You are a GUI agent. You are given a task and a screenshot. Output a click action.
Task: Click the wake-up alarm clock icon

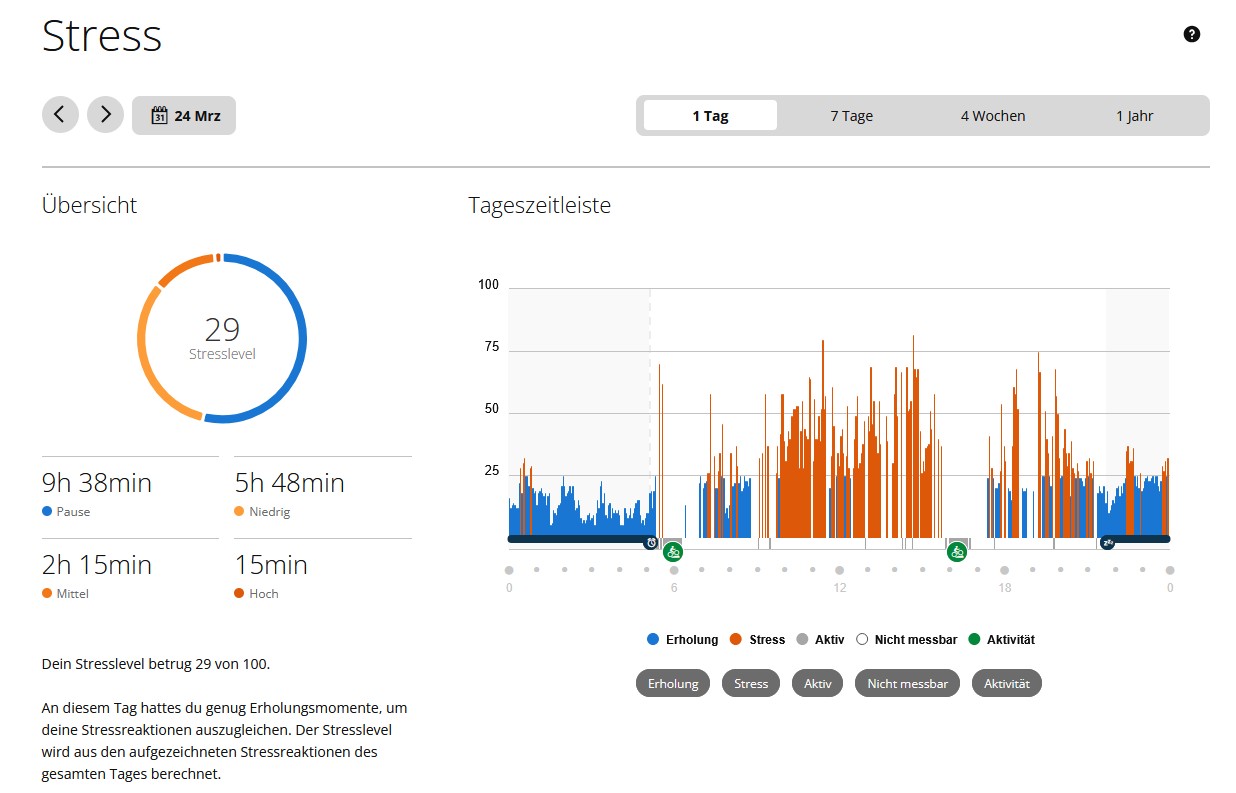pos(651,543)
